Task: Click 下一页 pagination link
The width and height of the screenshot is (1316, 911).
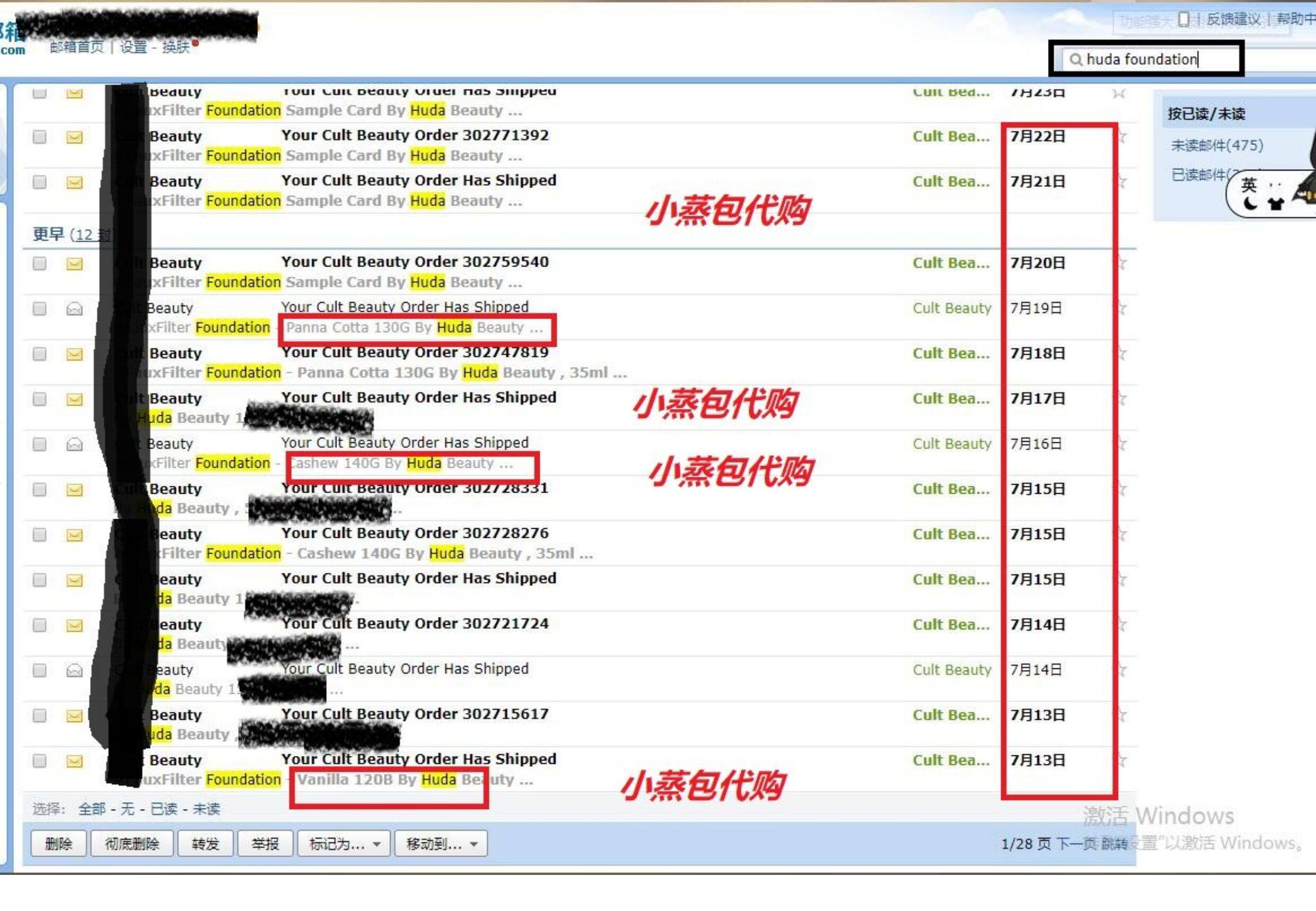Action: (1076, 844)
